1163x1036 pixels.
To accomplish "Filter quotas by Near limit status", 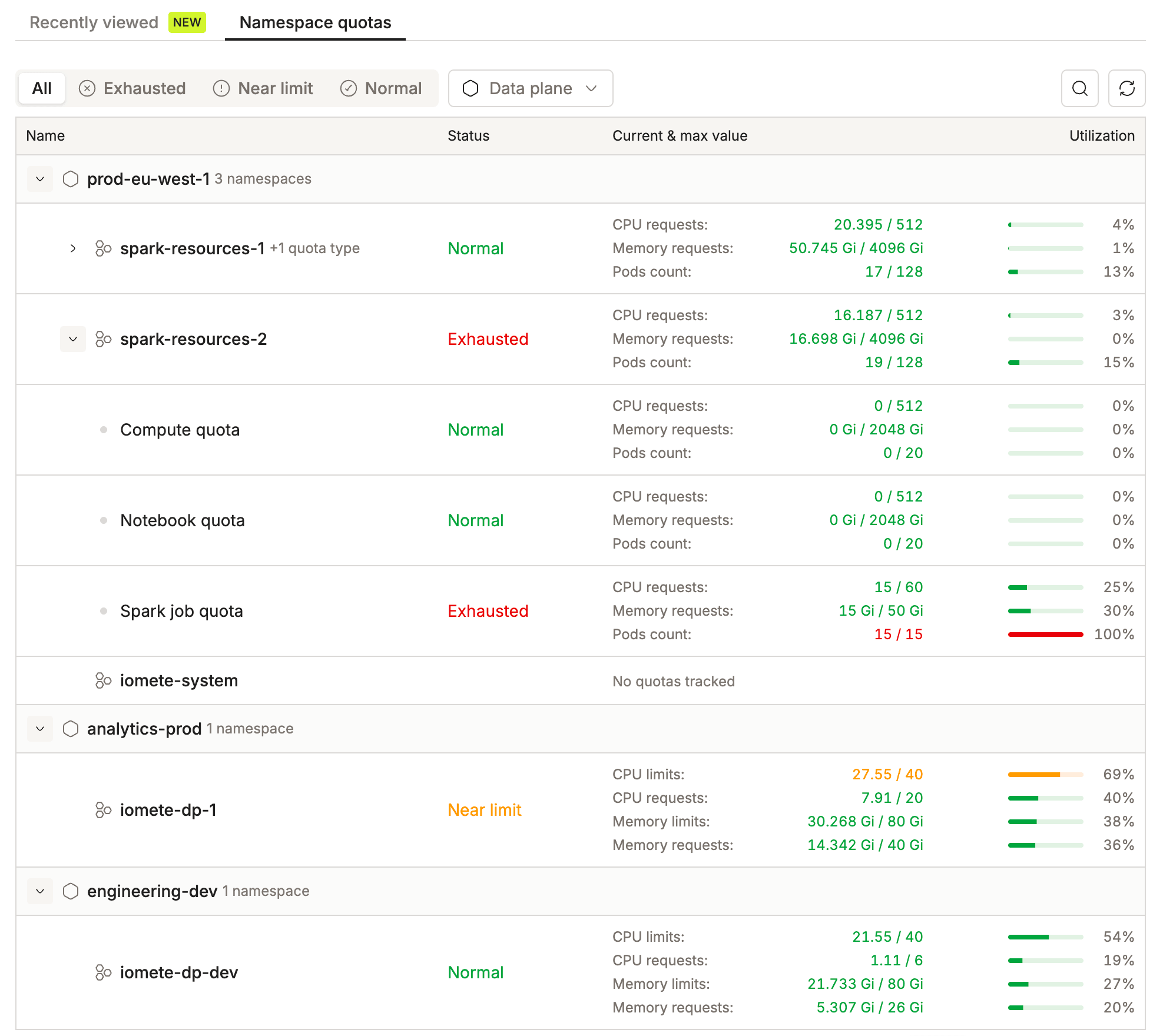I will (x=263, y=88).
